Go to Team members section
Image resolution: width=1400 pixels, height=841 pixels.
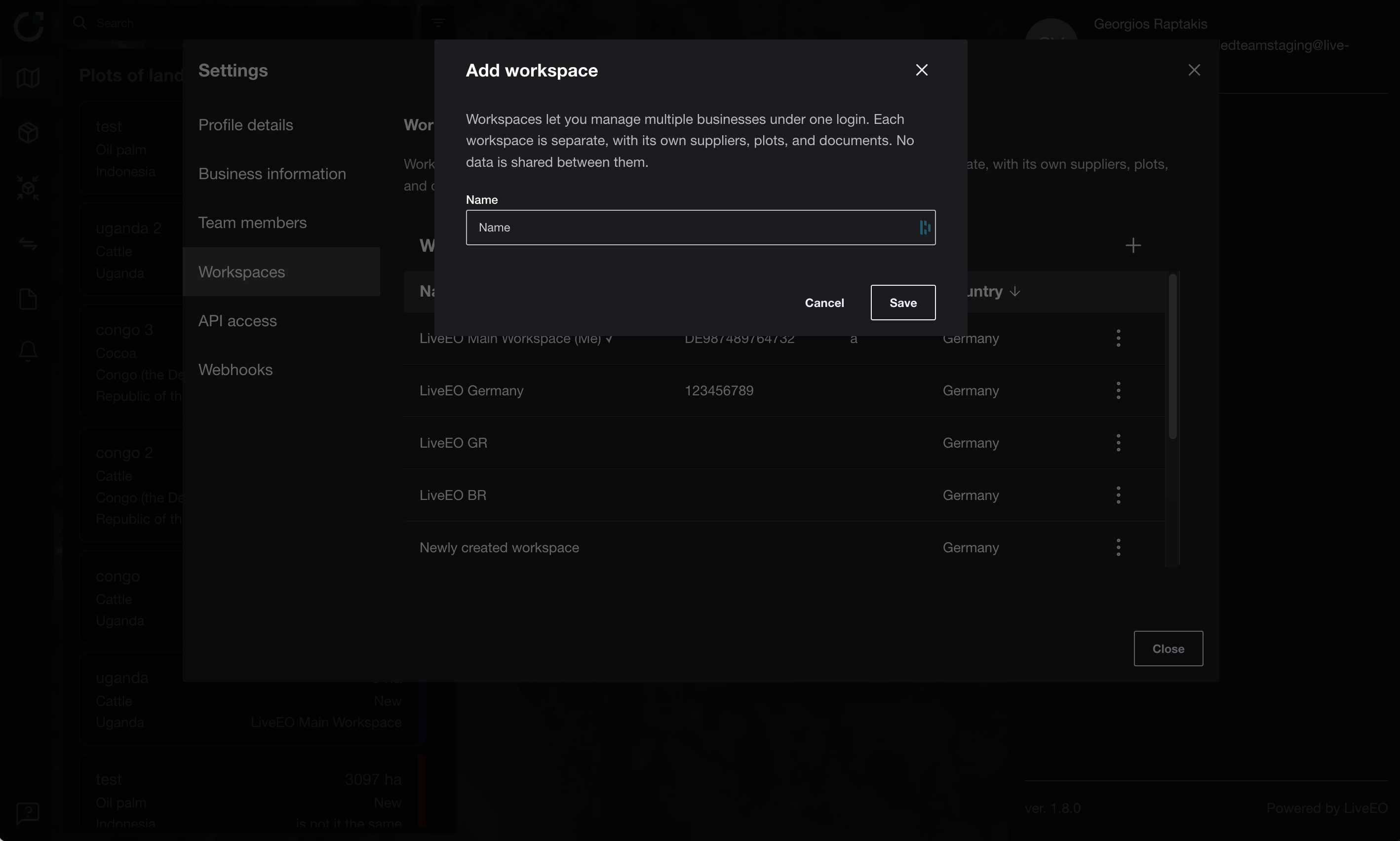252,223
